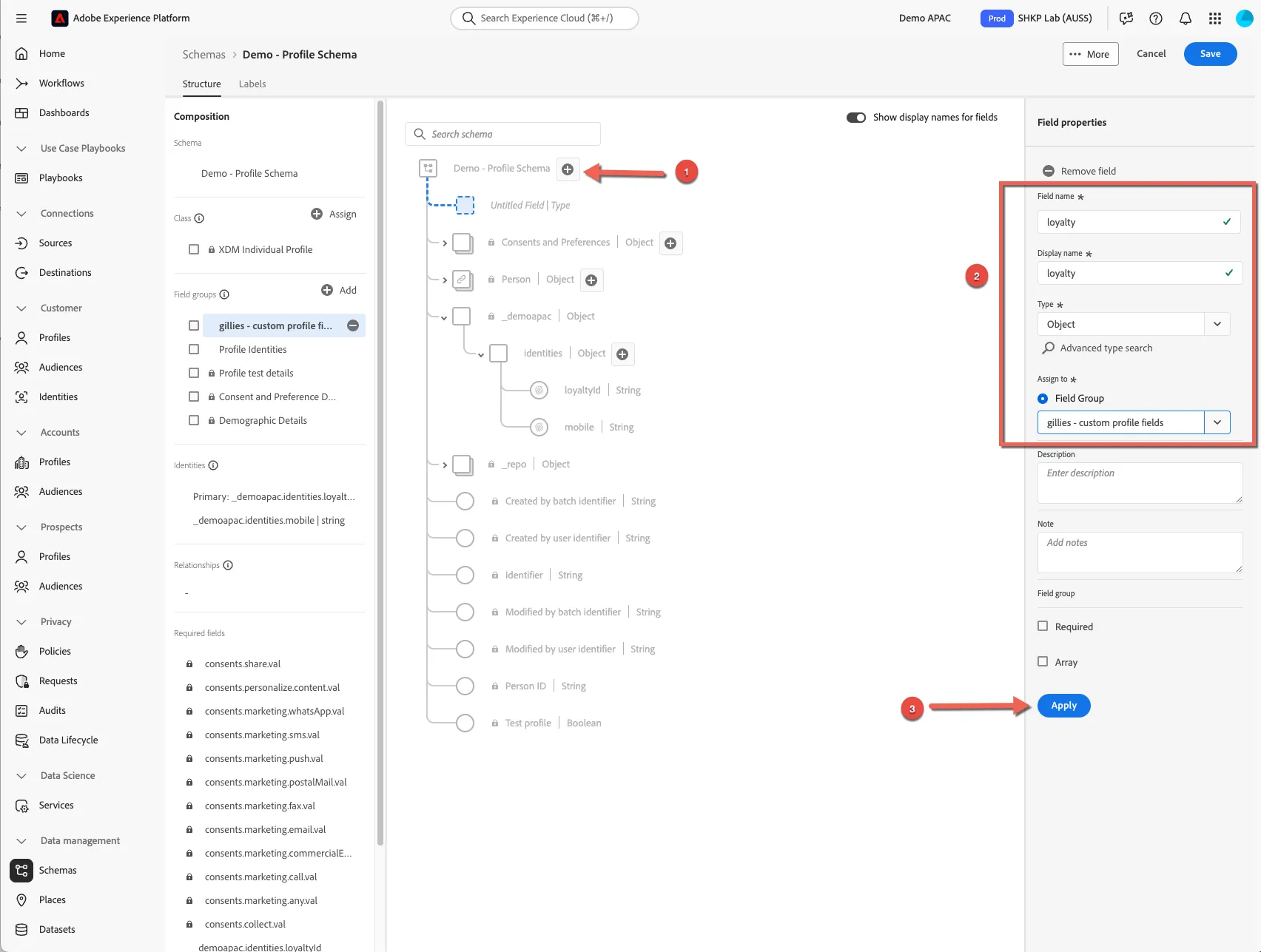This screenshot has height=952, width=1261.
Task: Click the Enter description text area
Action: click(x=1140, y=483)
